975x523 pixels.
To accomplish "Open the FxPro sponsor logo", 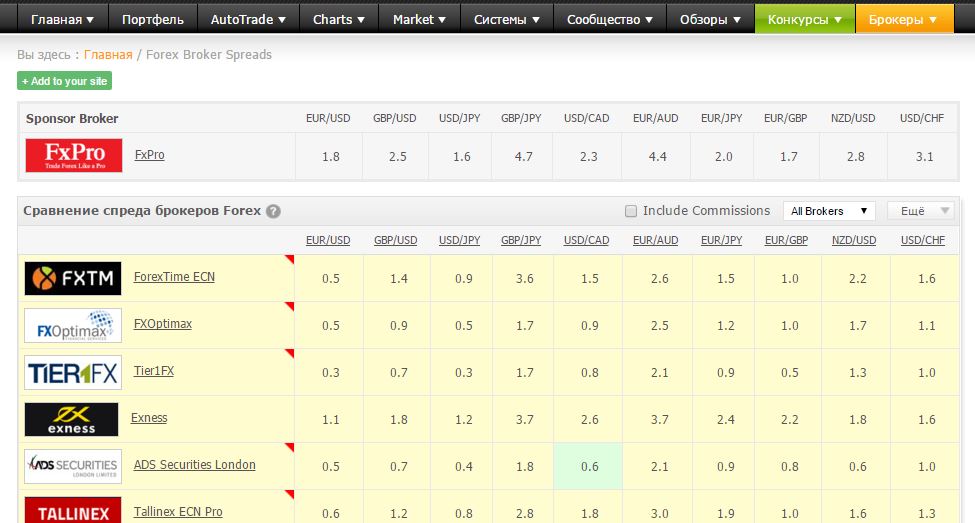I will [x=74, y=155].
